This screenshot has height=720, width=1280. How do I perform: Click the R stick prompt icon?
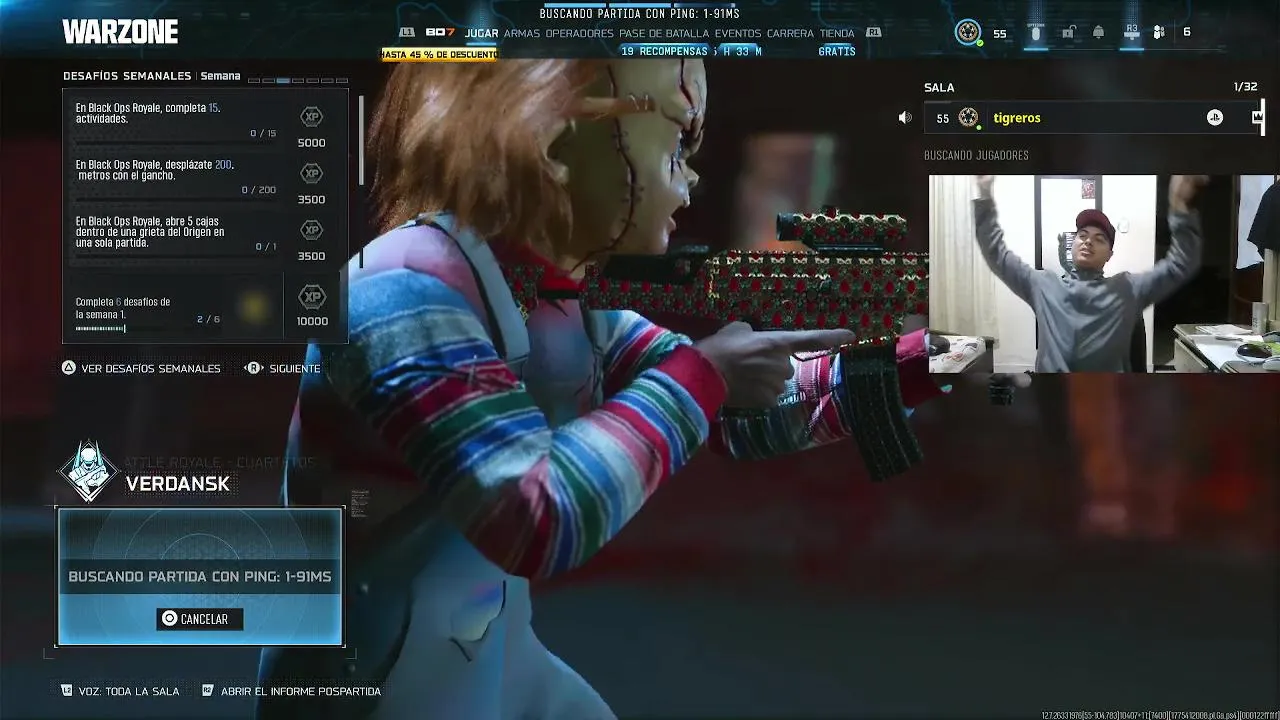pos(253,368)
